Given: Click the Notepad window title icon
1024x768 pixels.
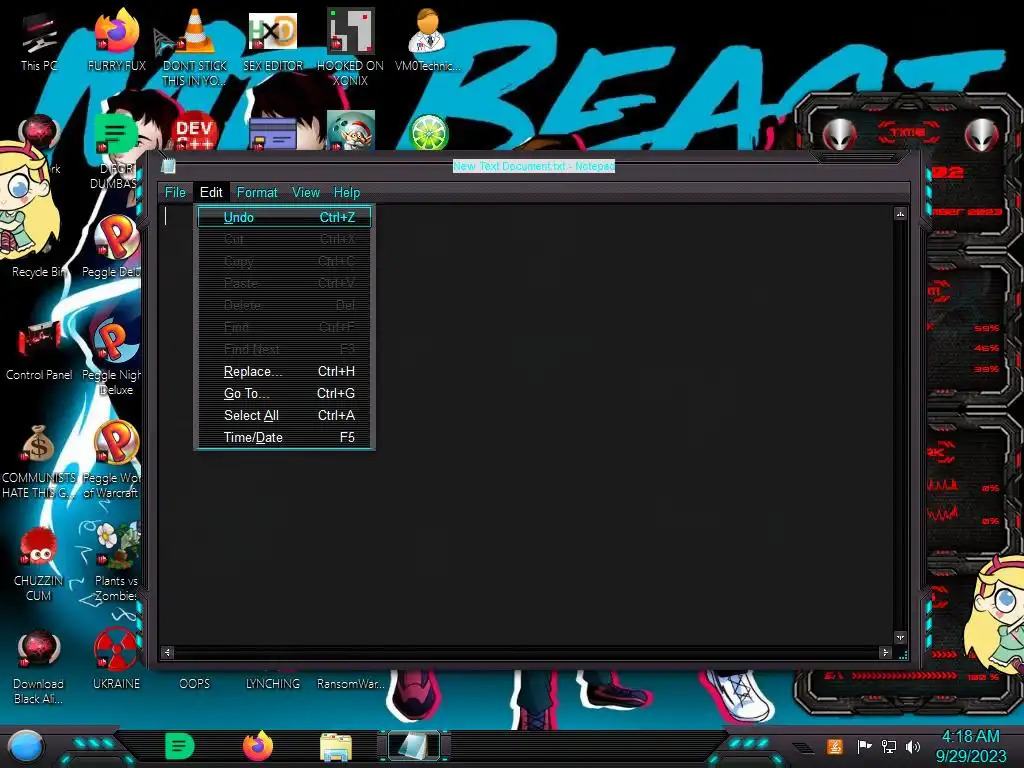Looking at the screenshot, I should [168, 166].
